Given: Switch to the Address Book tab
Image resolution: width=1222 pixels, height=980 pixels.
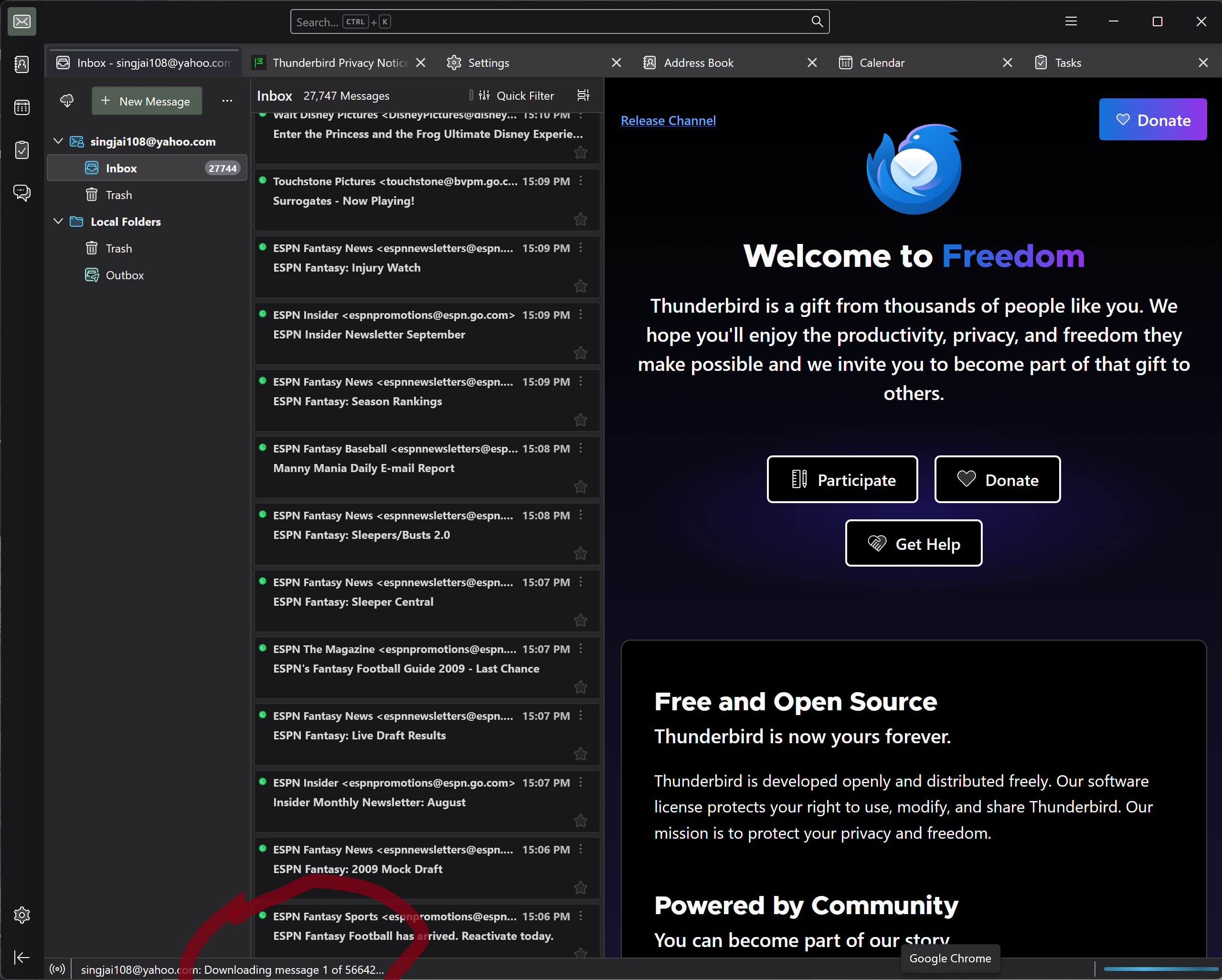Looking at the screenshot, I should pos(698,63).
